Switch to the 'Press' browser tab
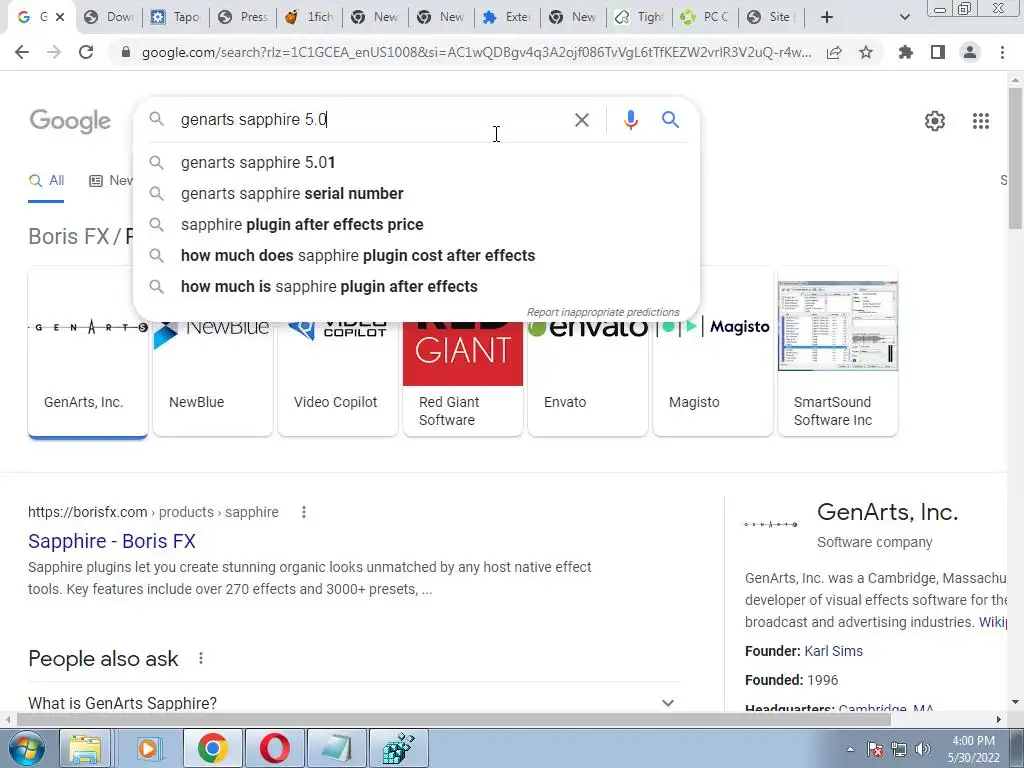Image resolution: width=1024 pixels, height=768 pixels. pos(243,17)
